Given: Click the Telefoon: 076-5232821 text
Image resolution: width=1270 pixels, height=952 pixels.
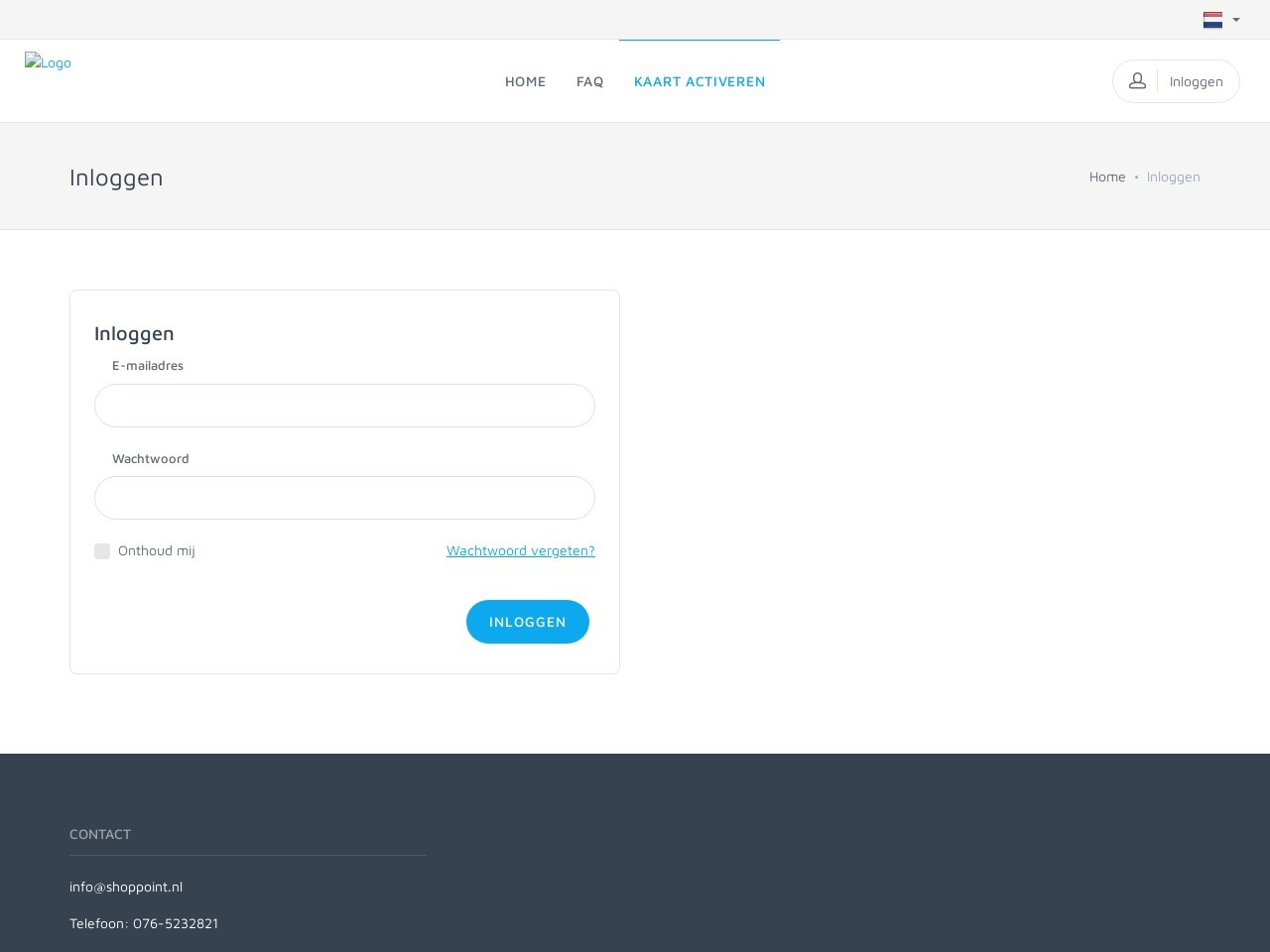Looking at the screenshot, I should tap(144, 923).
